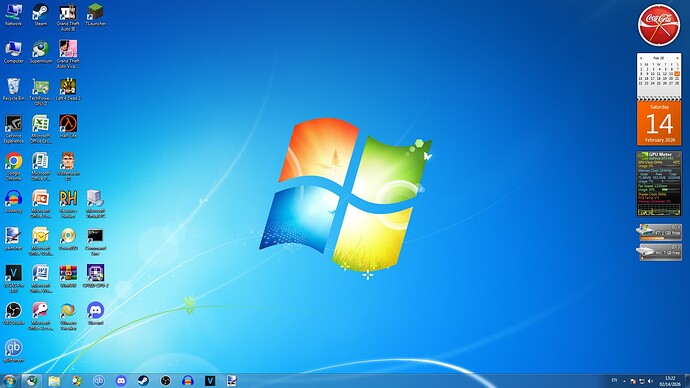Select the Microsoft Virtual PC shortcut
The width and height of the screenshot is (690, 388).
point(95,204)
